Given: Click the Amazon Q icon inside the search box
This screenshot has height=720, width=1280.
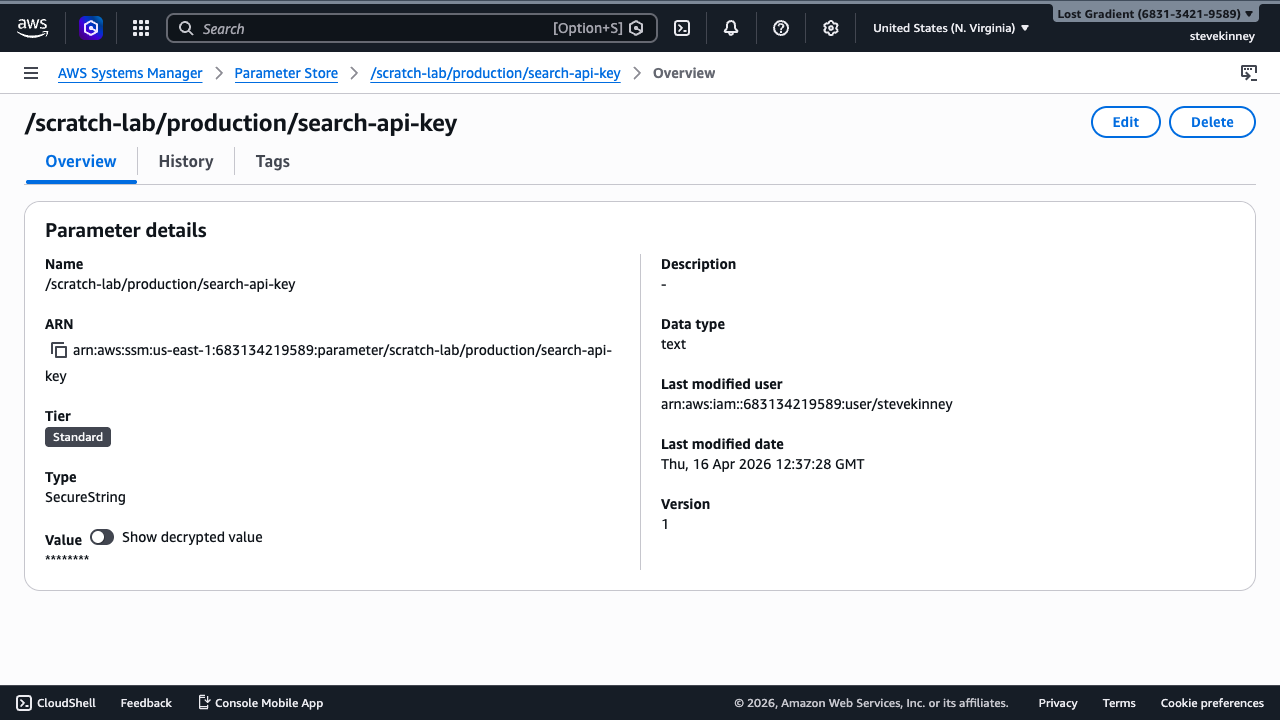Looking at the screenshot, I should (635, 28).
